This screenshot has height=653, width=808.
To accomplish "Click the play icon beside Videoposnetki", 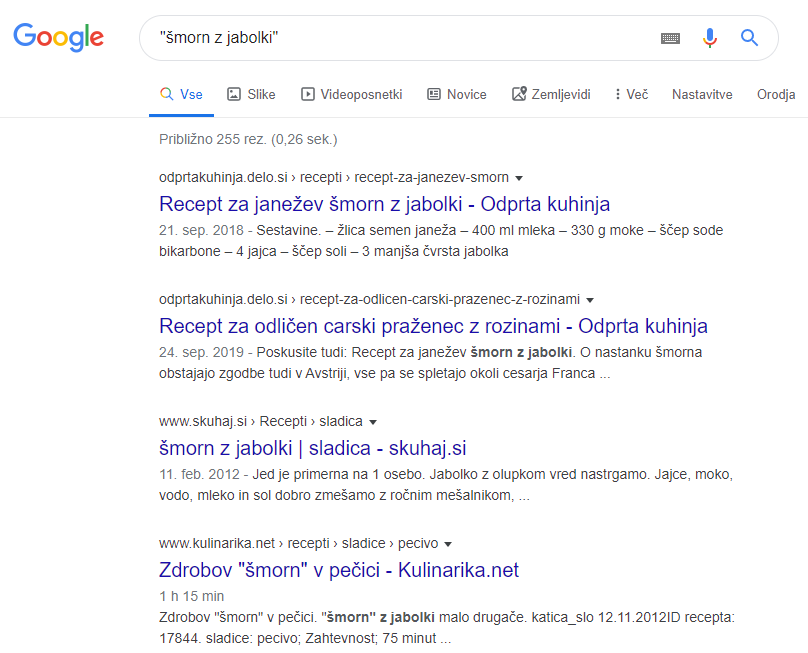I will click(x=308, y=94).
